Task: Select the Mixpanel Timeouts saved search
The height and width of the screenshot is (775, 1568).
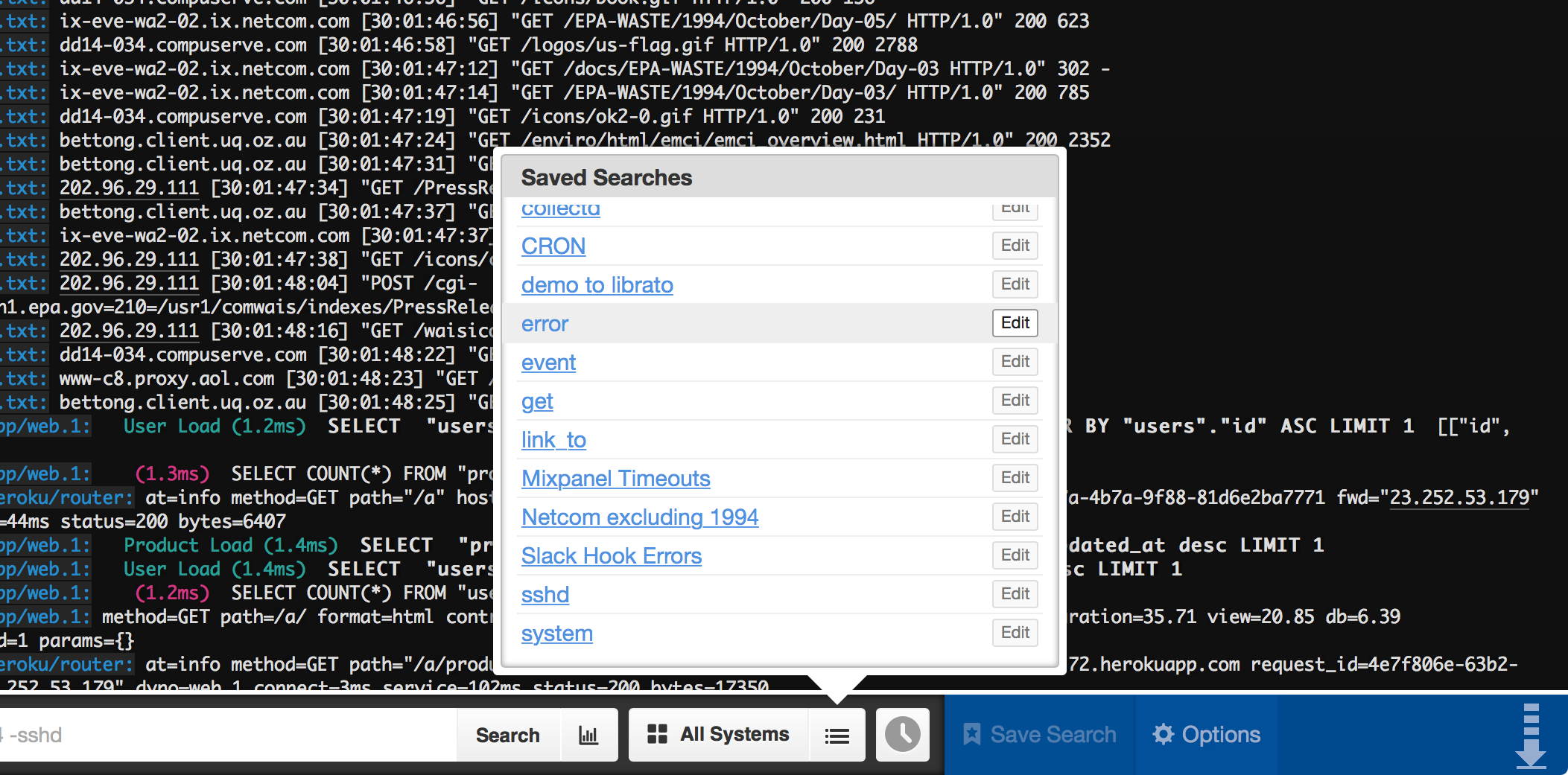Action: pyautogui.click(x=615, y=478)
